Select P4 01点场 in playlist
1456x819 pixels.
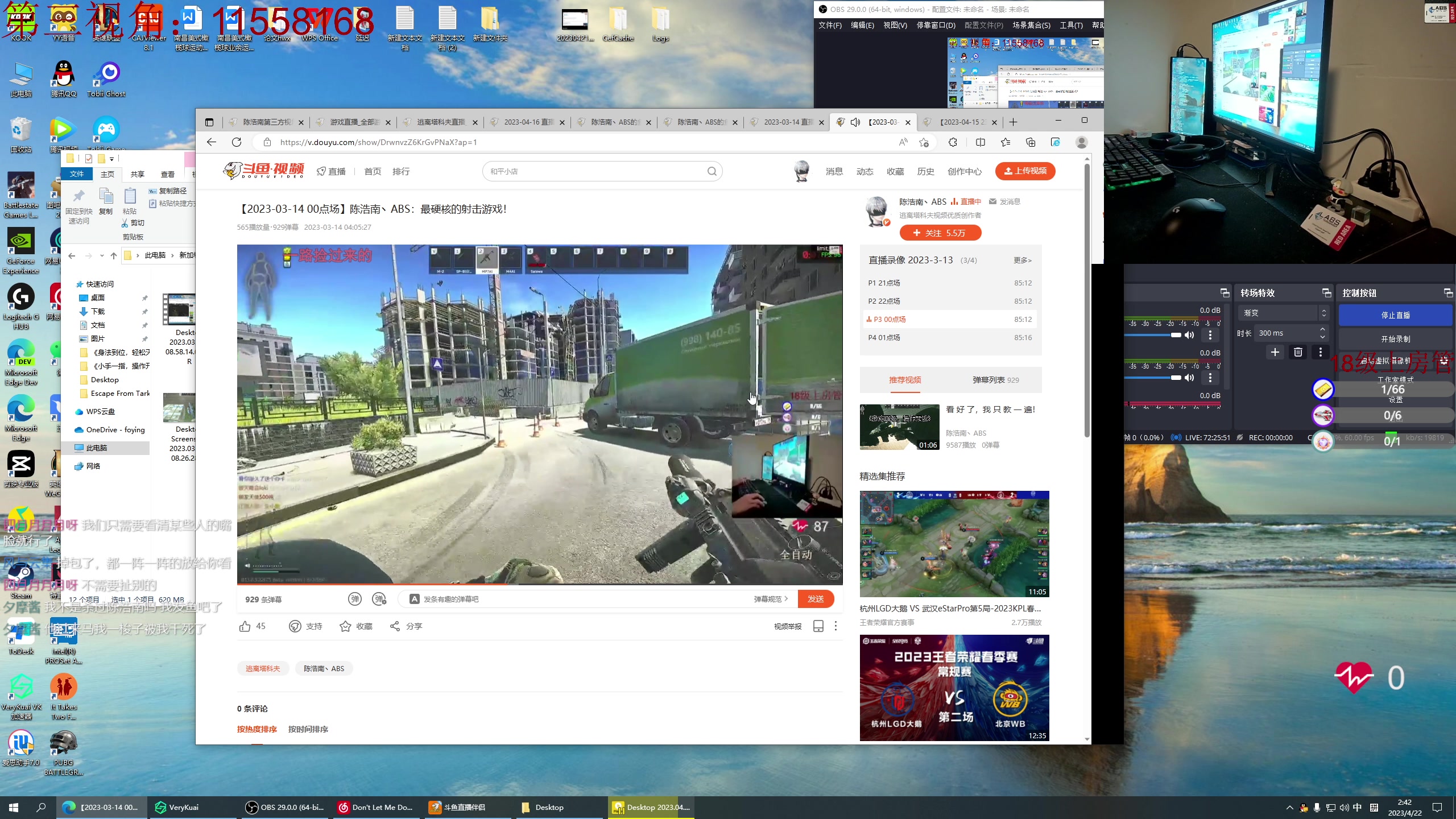point(884,338)
